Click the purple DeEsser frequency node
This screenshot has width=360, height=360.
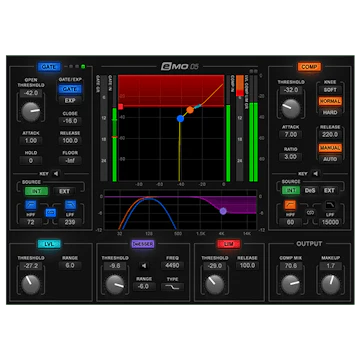pyautogui.click(x=223, y=211)
